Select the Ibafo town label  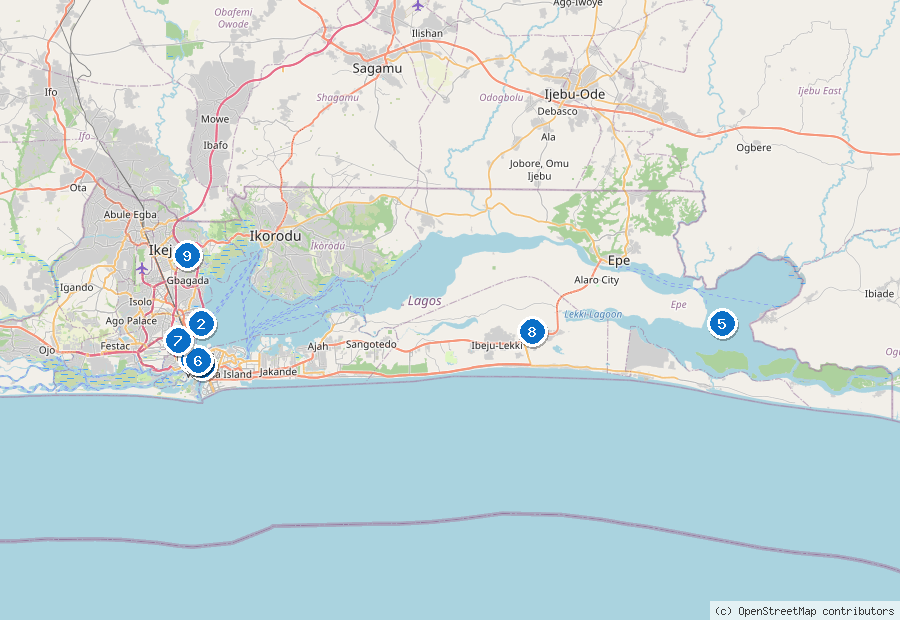click(215, 145)
